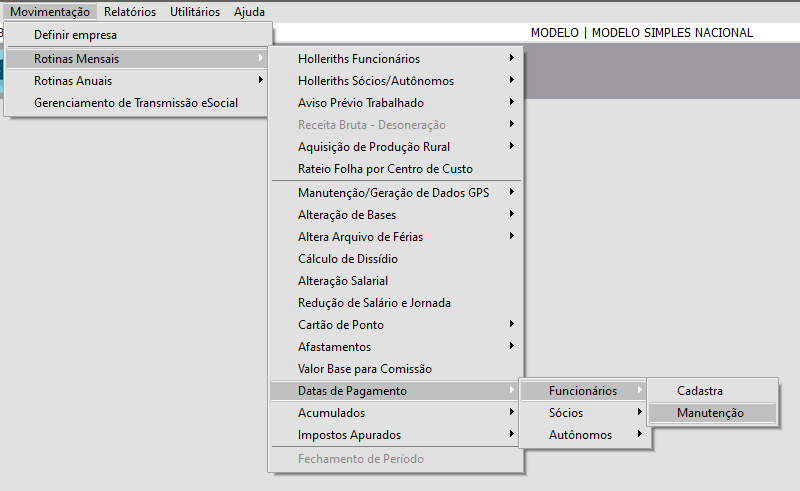
Task: Open Aviso Prévio Trabalhado submenu
Action: pyautogui.click(x=361, y=103)
